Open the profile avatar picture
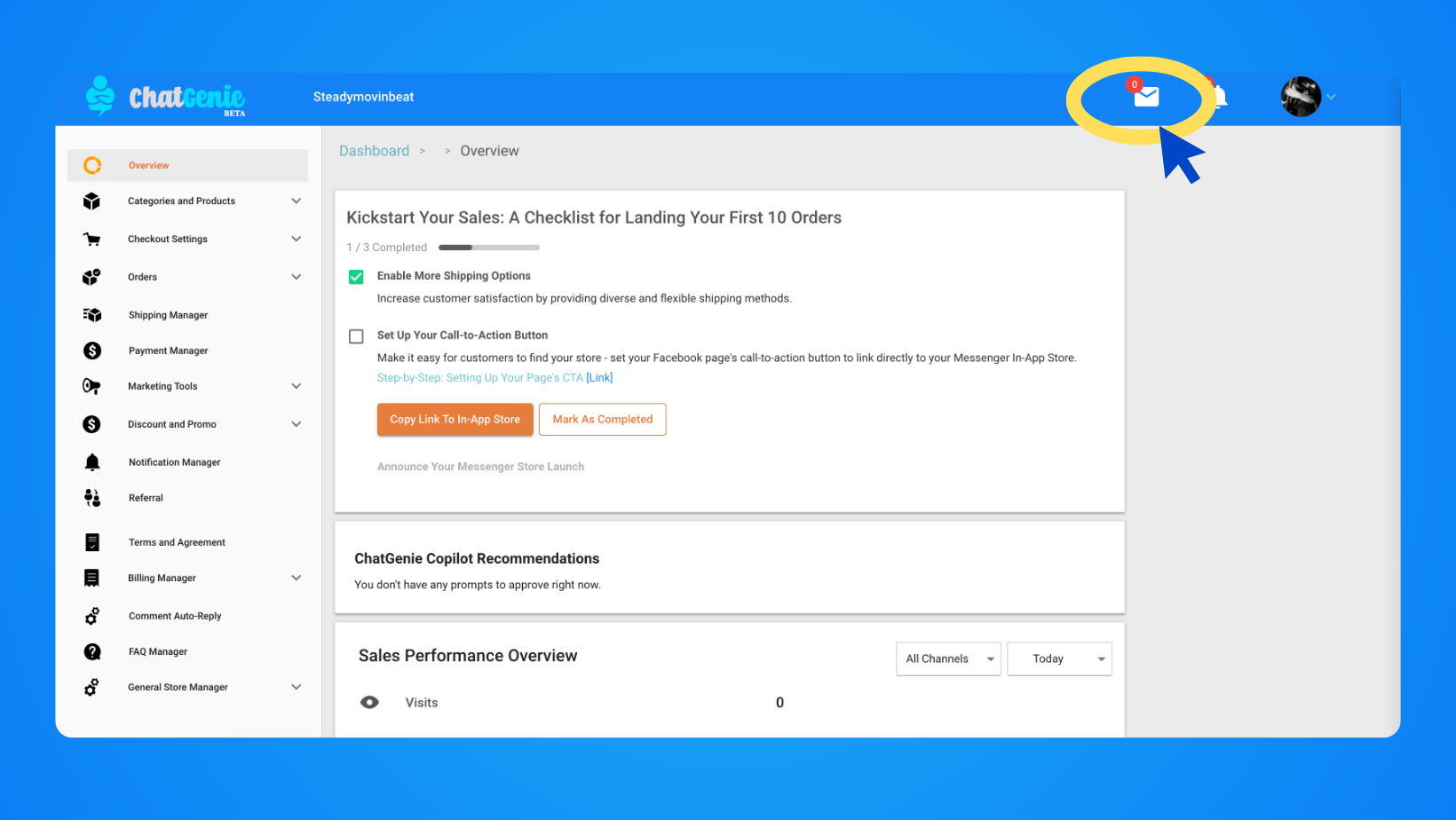Image resolution: width=1456 pixels, height=820 pixels. click(1301, 97)
